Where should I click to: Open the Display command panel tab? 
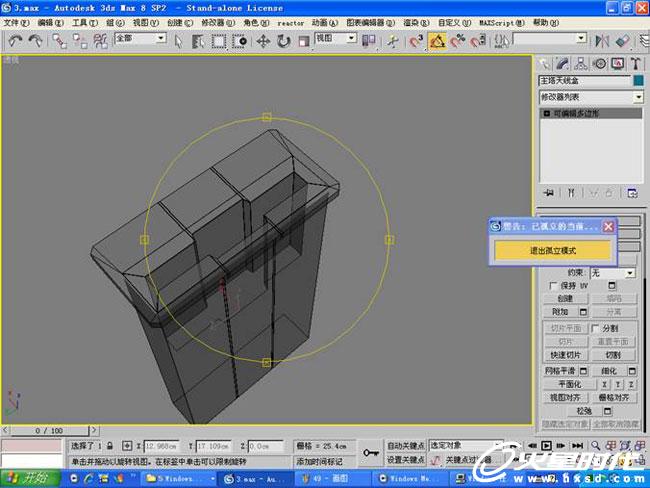(618, 64)
